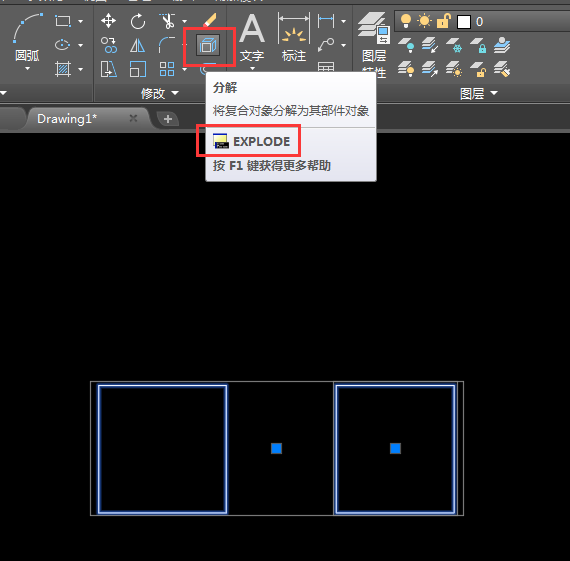Click grip inside the right rectangle

tap(395, 448)
